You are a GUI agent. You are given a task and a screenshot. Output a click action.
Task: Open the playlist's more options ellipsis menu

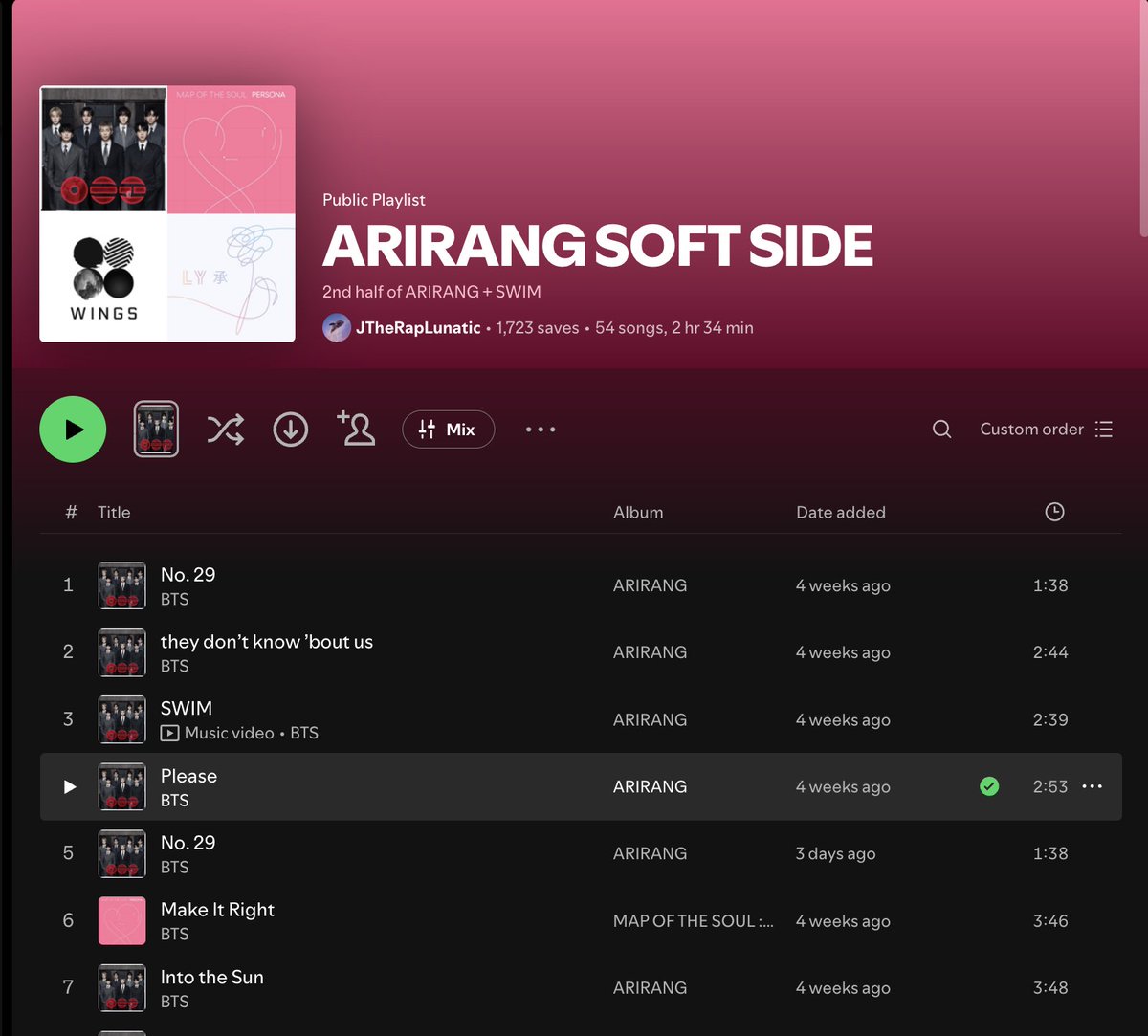tap(540, 430)
